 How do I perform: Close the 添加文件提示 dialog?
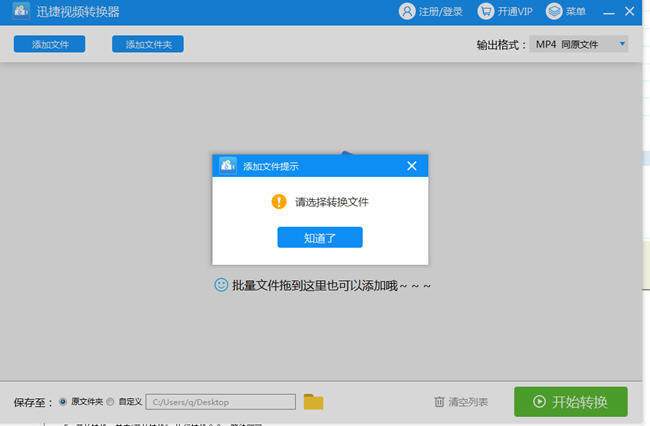[412, 166]
